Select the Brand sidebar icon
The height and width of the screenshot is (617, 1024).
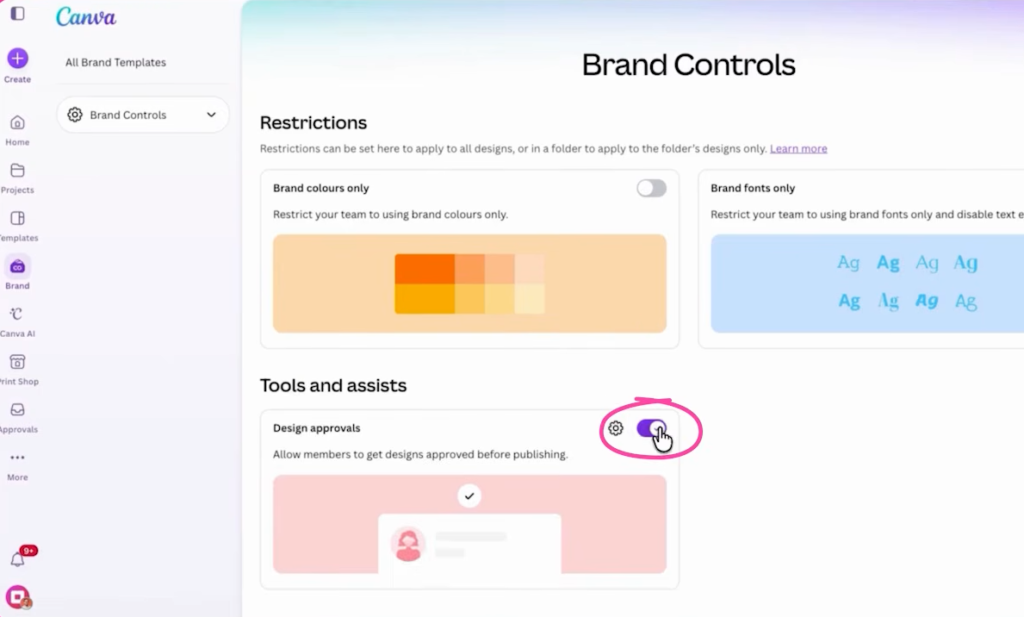(18, 266)
